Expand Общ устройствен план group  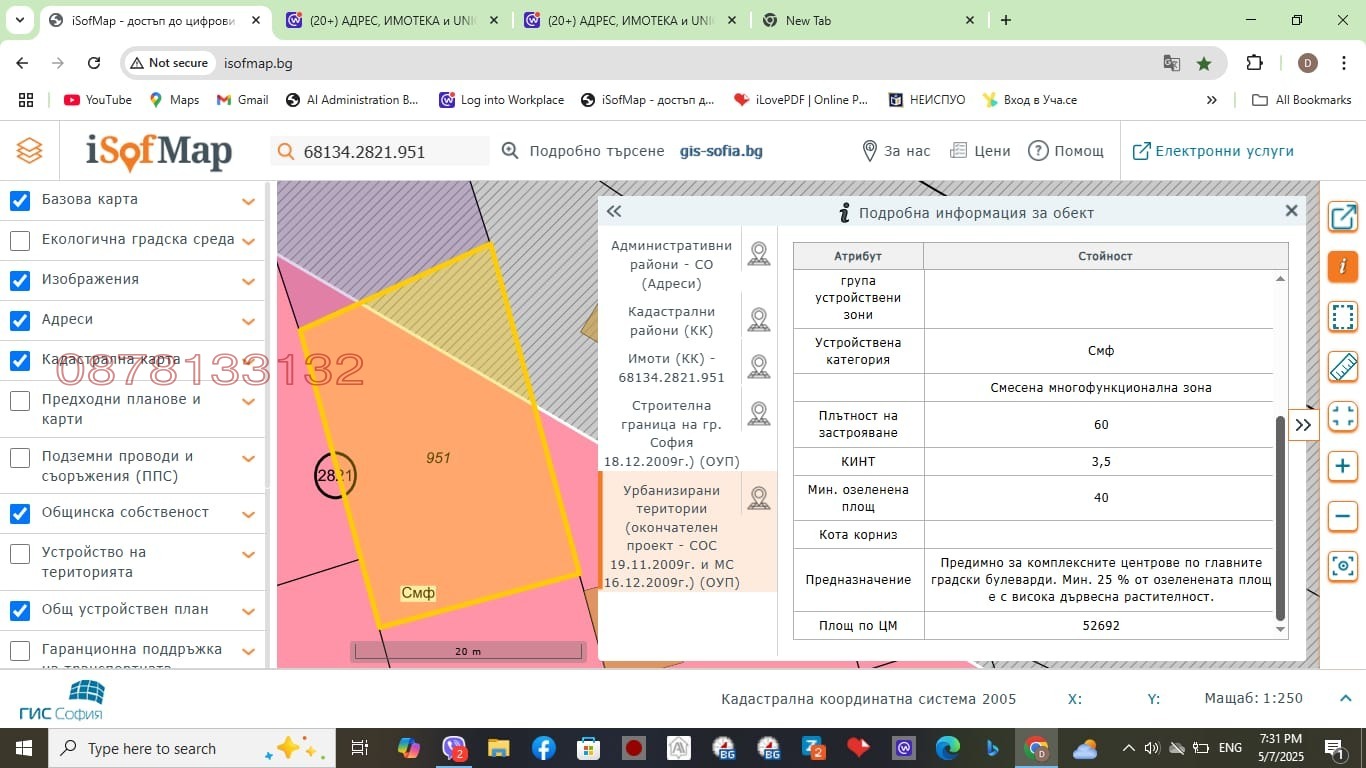(x=249, y=612)
